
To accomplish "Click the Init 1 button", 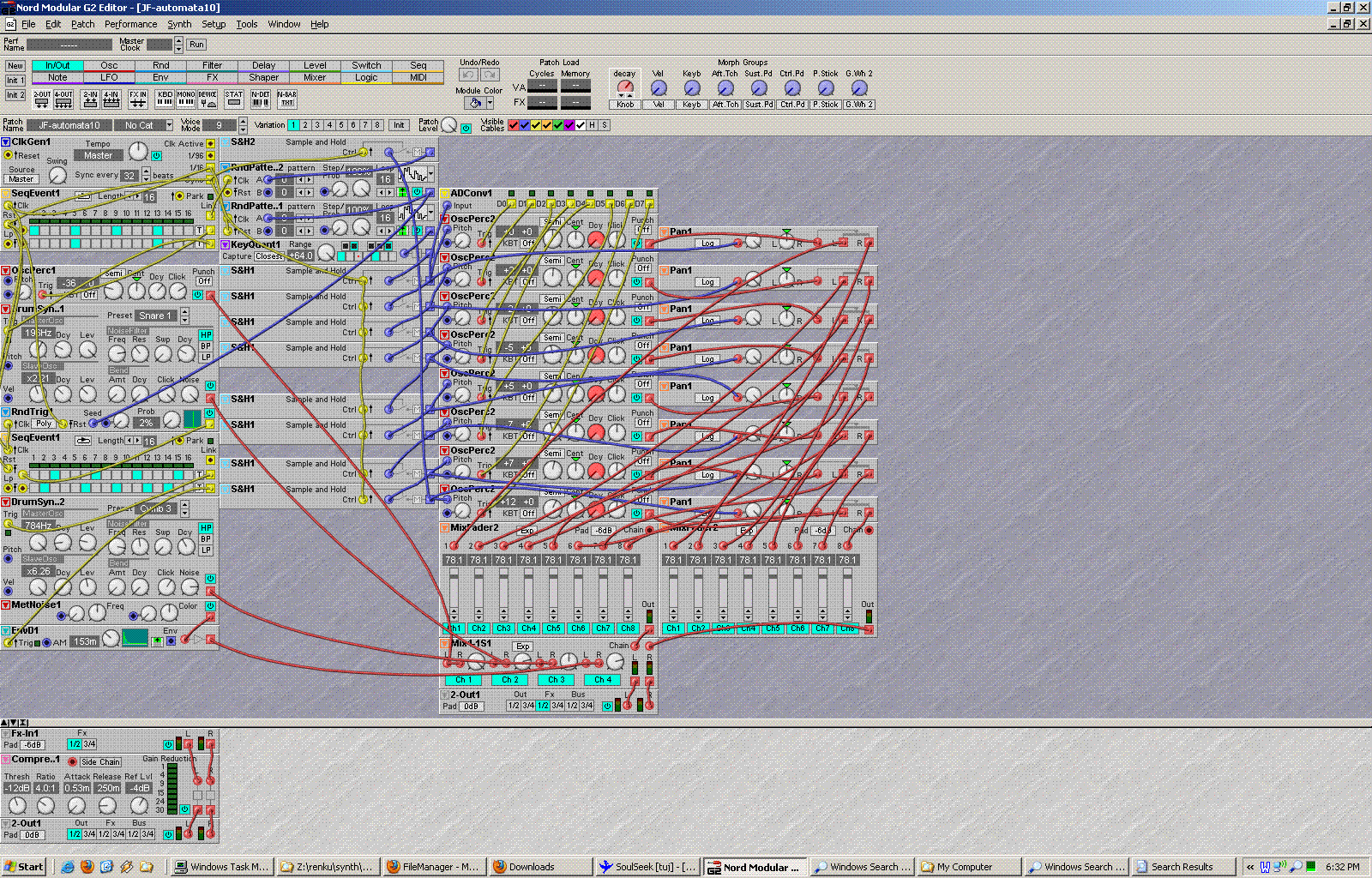I will tap(15, 81).
